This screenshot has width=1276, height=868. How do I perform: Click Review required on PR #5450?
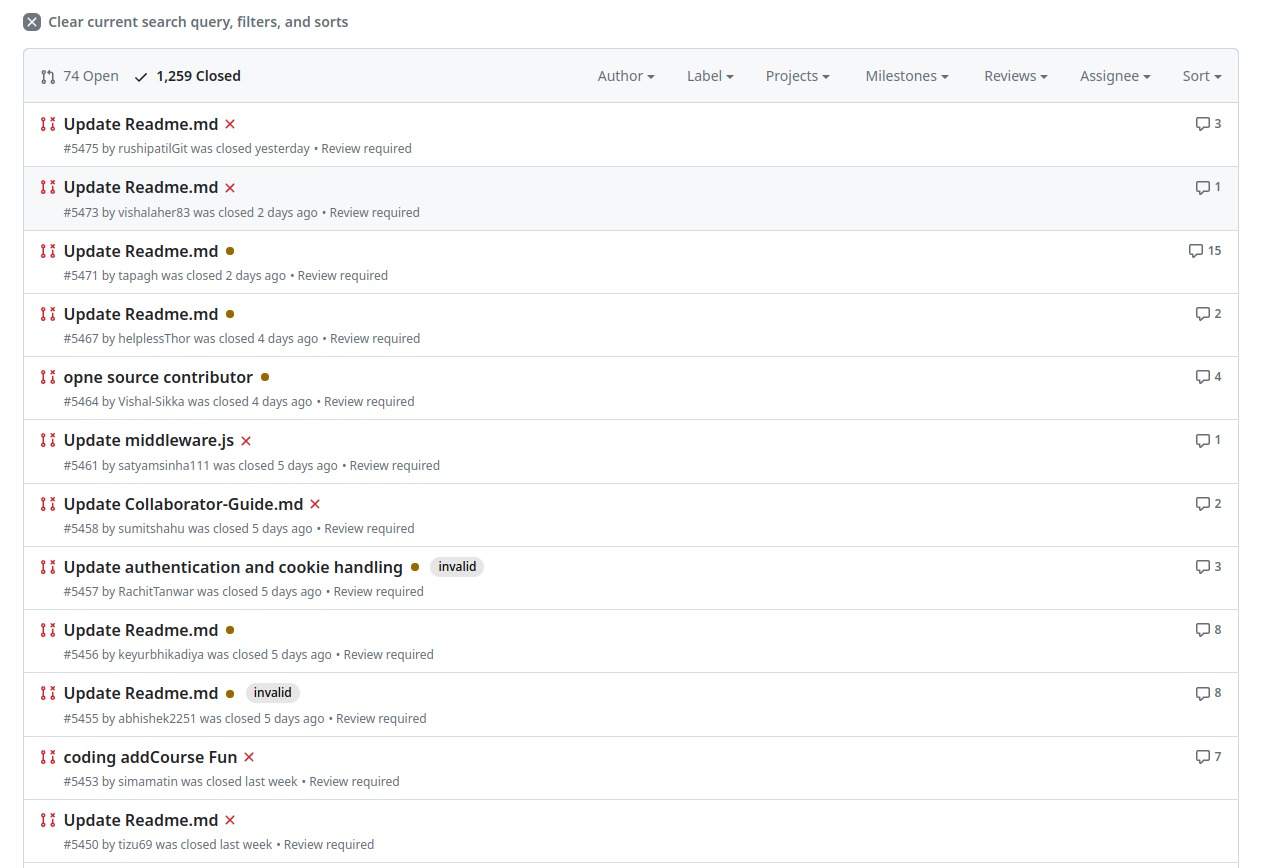(x=329, y=845)
